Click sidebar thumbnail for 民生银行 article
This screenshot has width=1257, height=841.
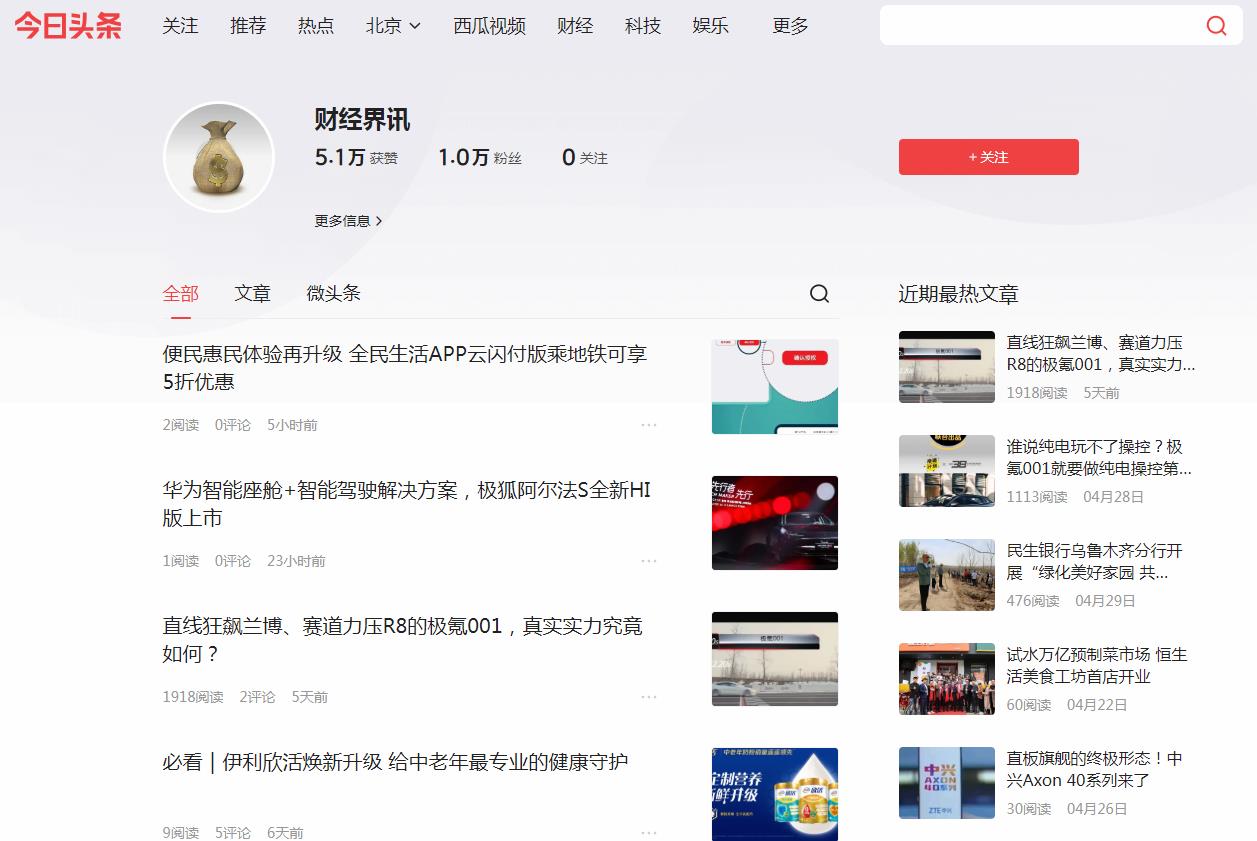[x=947, y=575]
